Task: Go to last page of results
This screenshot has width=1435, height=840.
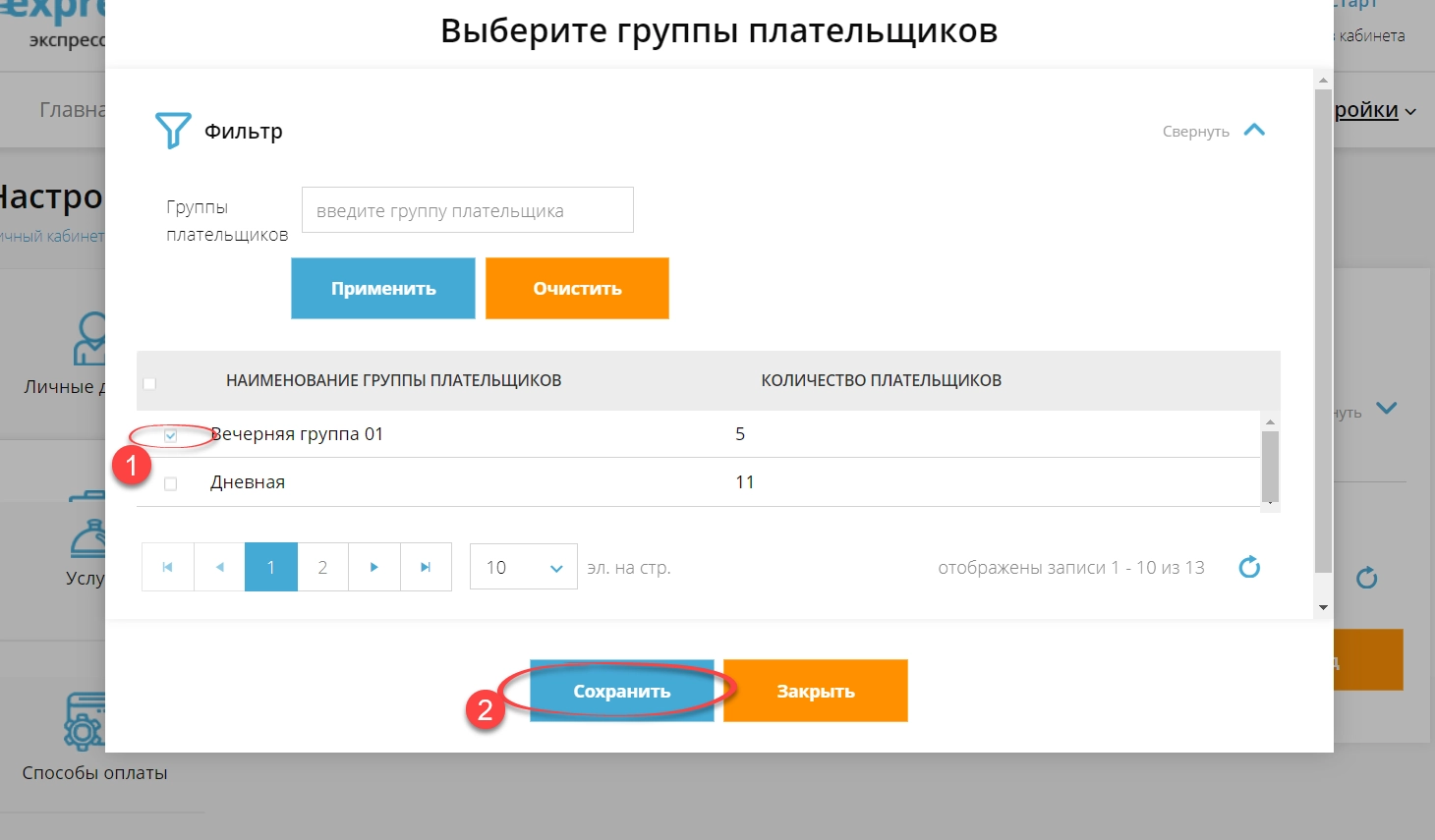Action: 426,567
